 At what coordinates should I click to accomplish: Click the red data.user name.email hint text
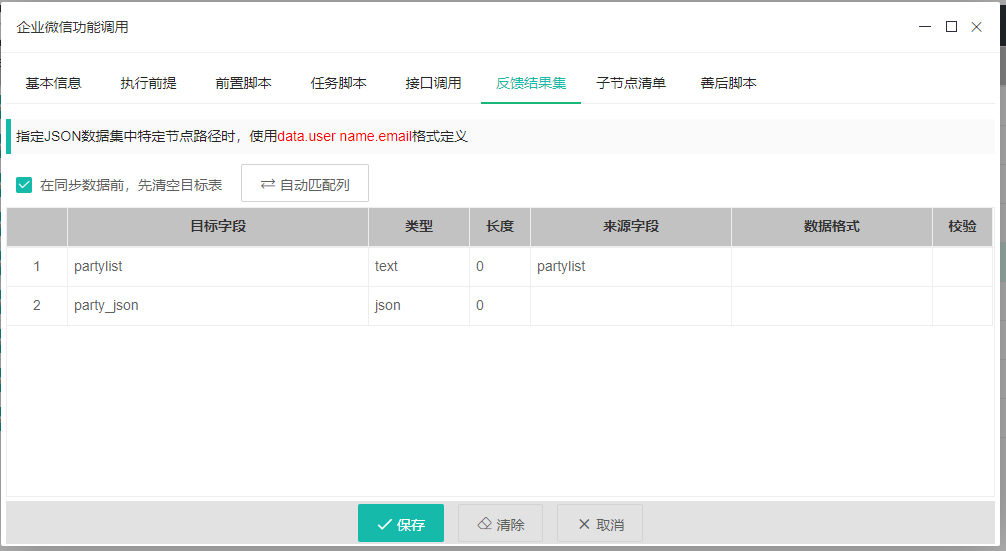(345, 137)
